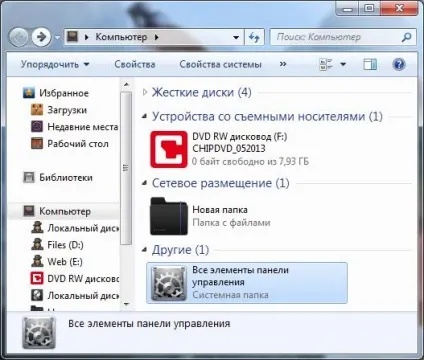Open Рабочий стол in the sidebar
The width and height of the screenshot is (424, 360).
pos(78,144)
